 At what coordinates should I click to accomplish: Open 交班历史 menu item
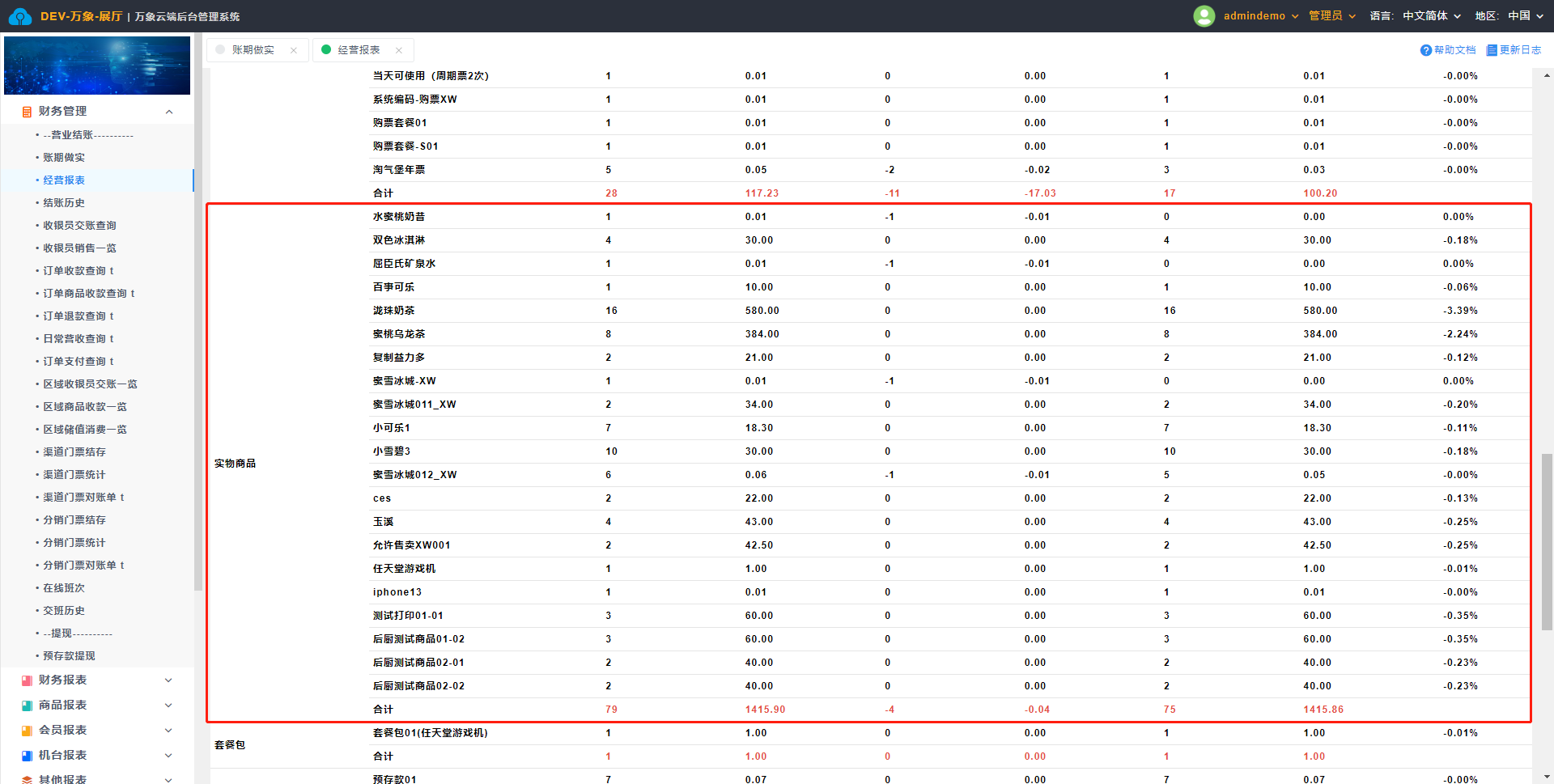(64, 611)
